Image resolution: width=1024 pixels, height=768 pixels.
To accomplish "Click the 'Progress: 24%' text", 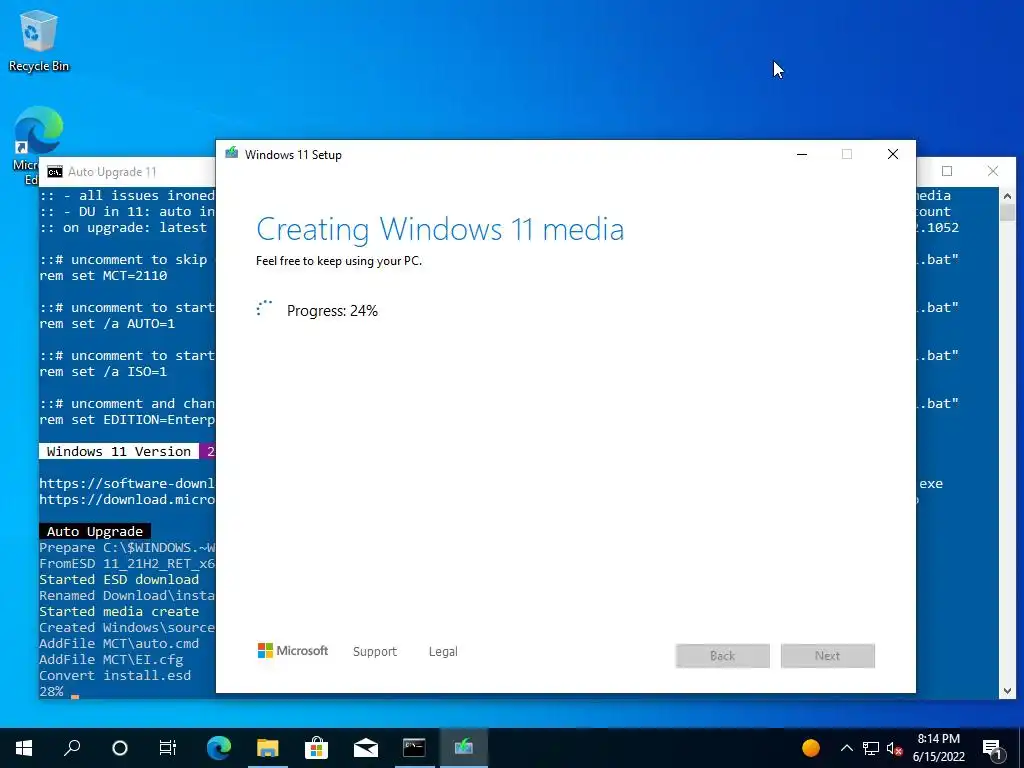I will (332, 311).
